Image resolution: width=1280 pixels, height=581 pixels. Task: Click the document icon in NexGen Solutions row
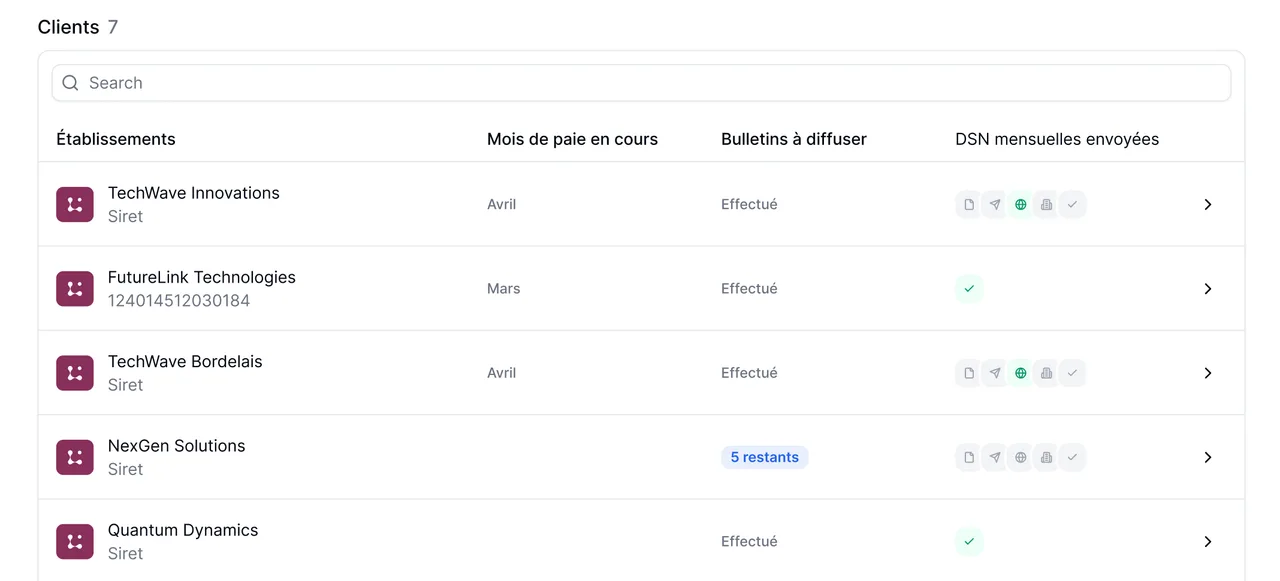[968, 457]
